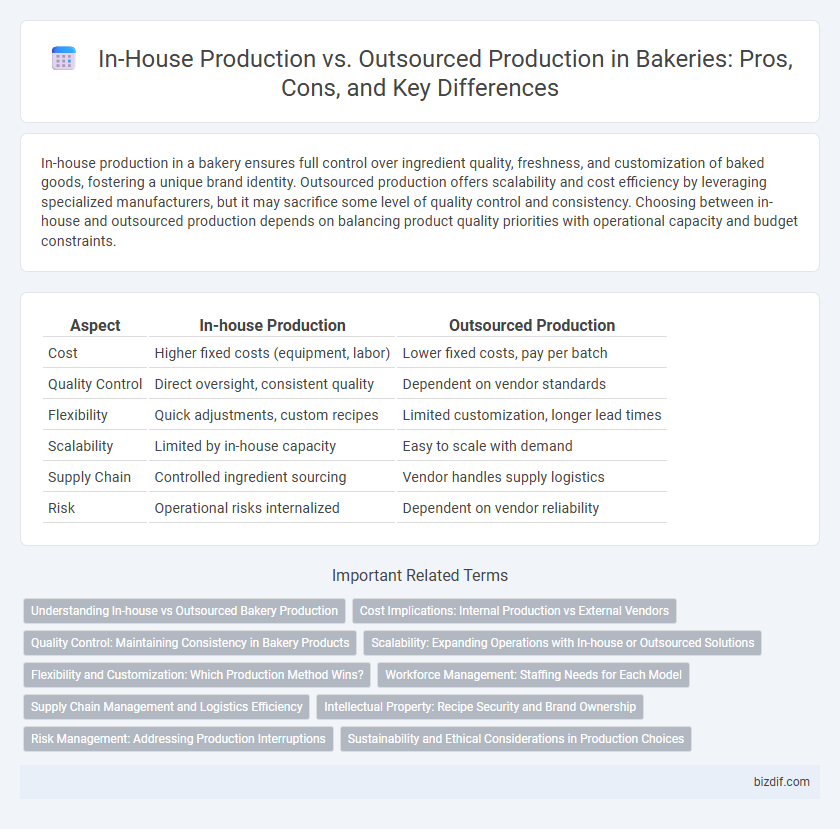Click the 'Important Related Terms' heading
The height and width of the screenshot is (829, 840).
419,576
